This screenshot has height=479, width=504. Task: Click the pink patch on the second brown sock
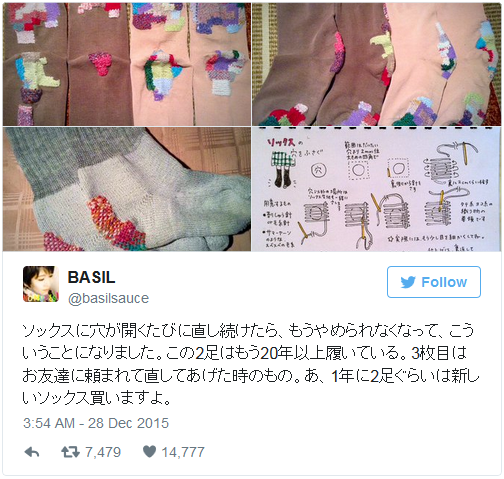coord(101,63)
